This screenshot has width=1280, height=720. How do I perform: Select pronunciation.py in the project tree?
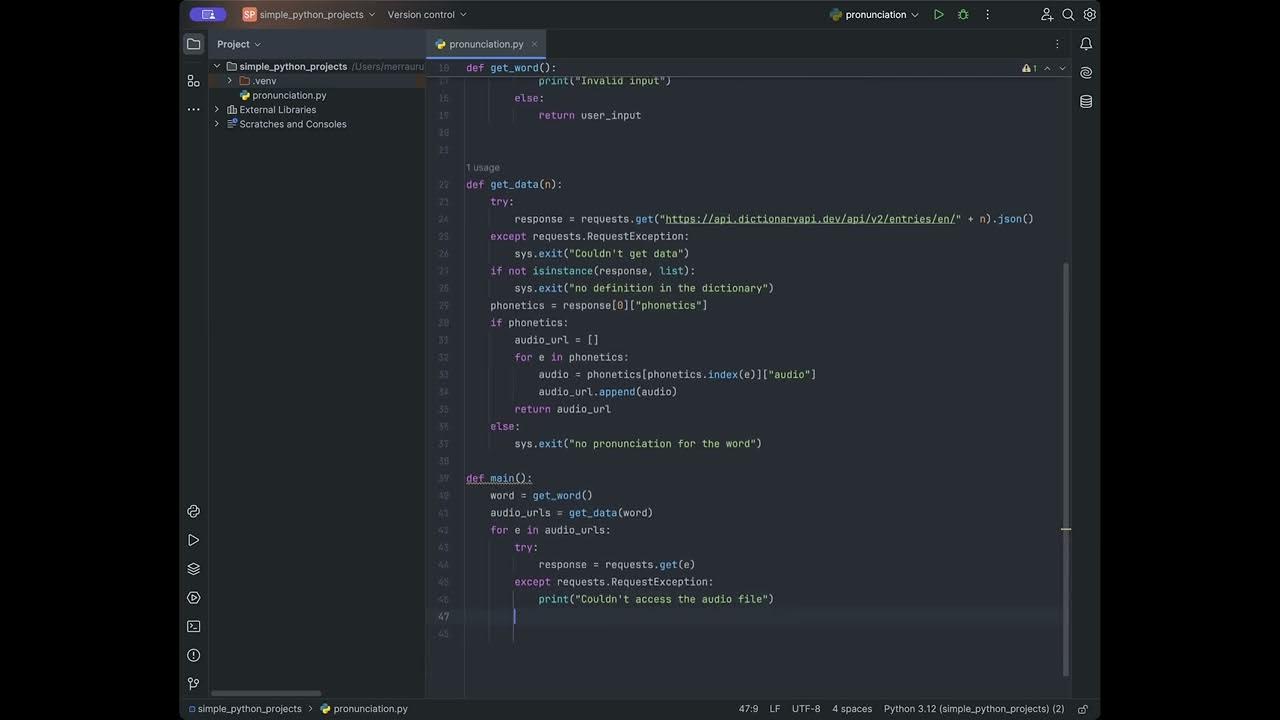click(289, 95)
